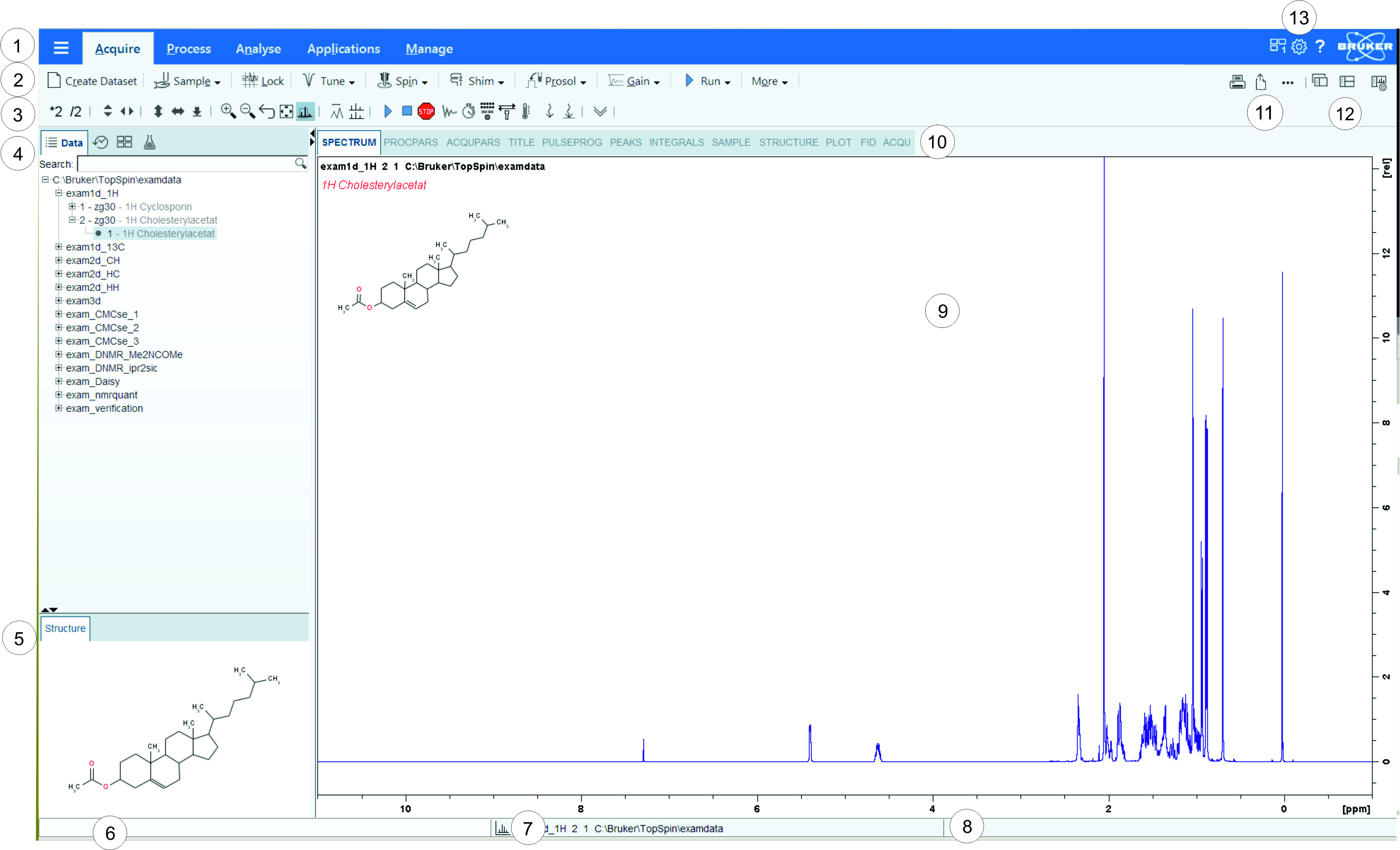Expand the exam1d_13C tree node
Viewport: 1400px width, 850px height.
[58, 247]
